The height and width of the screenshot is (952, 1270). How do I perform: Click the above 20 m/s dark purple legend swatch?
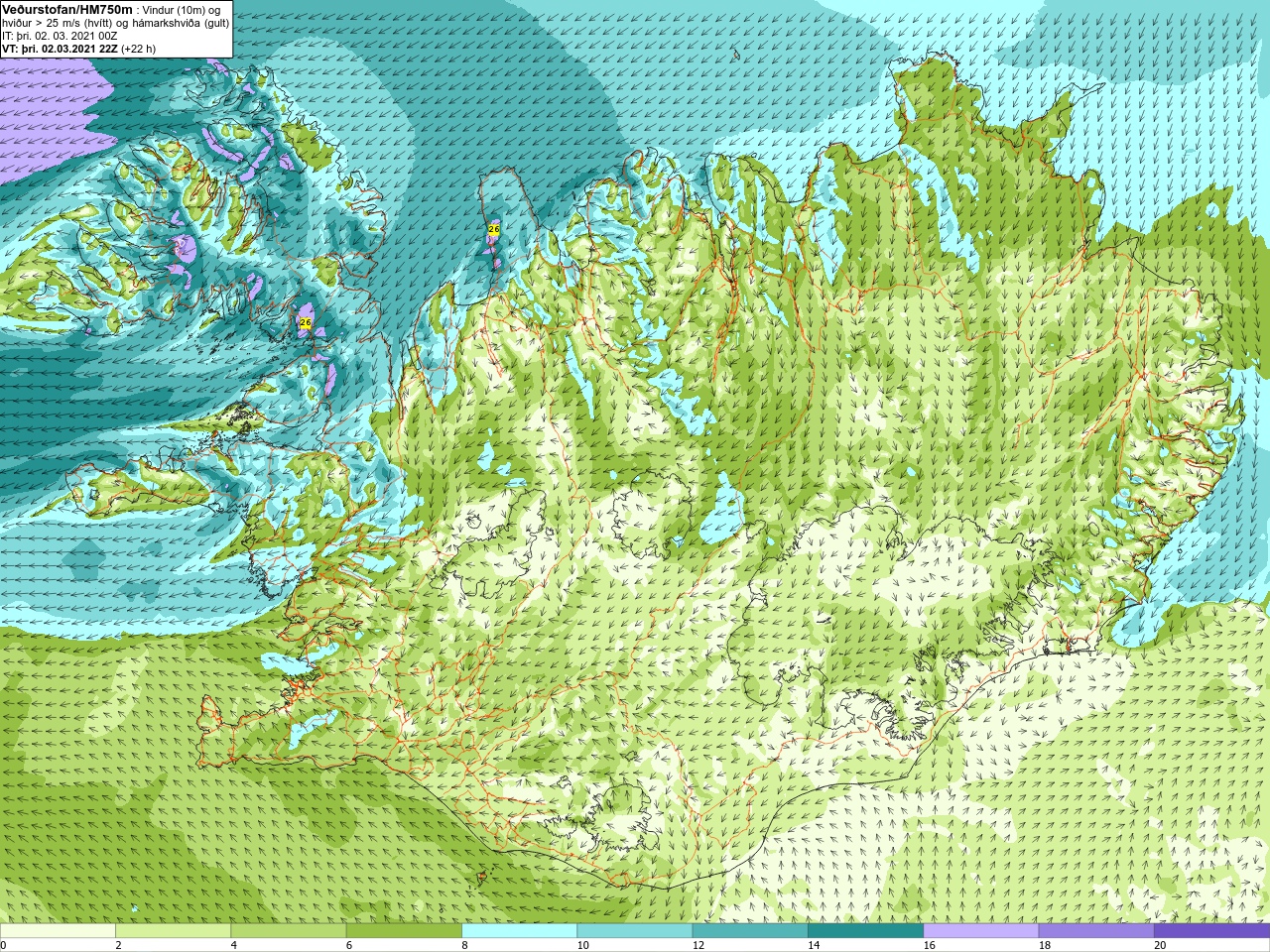click(x=1211, y=931)
